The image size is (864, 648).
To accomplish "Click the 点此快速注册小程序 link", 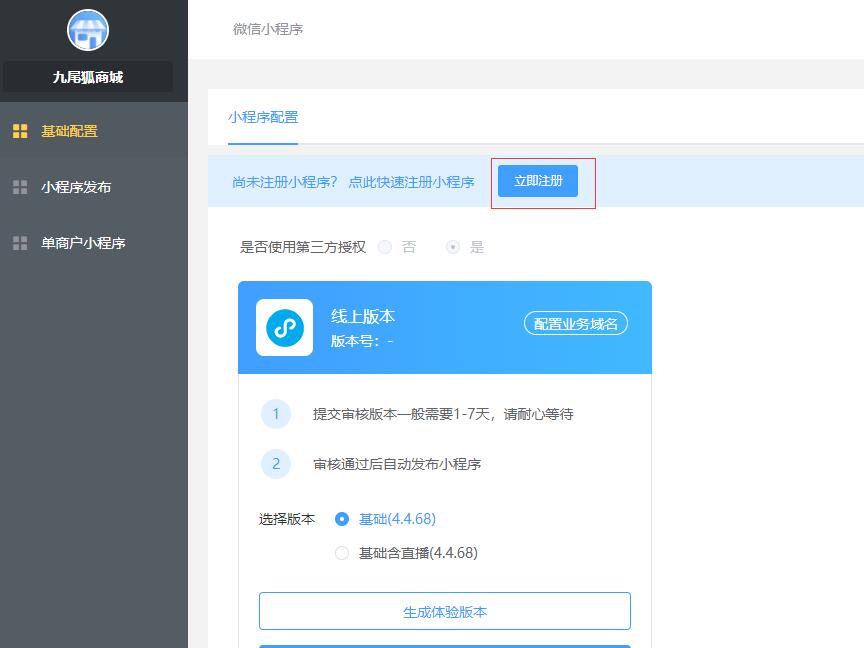I will coord(411,182).
